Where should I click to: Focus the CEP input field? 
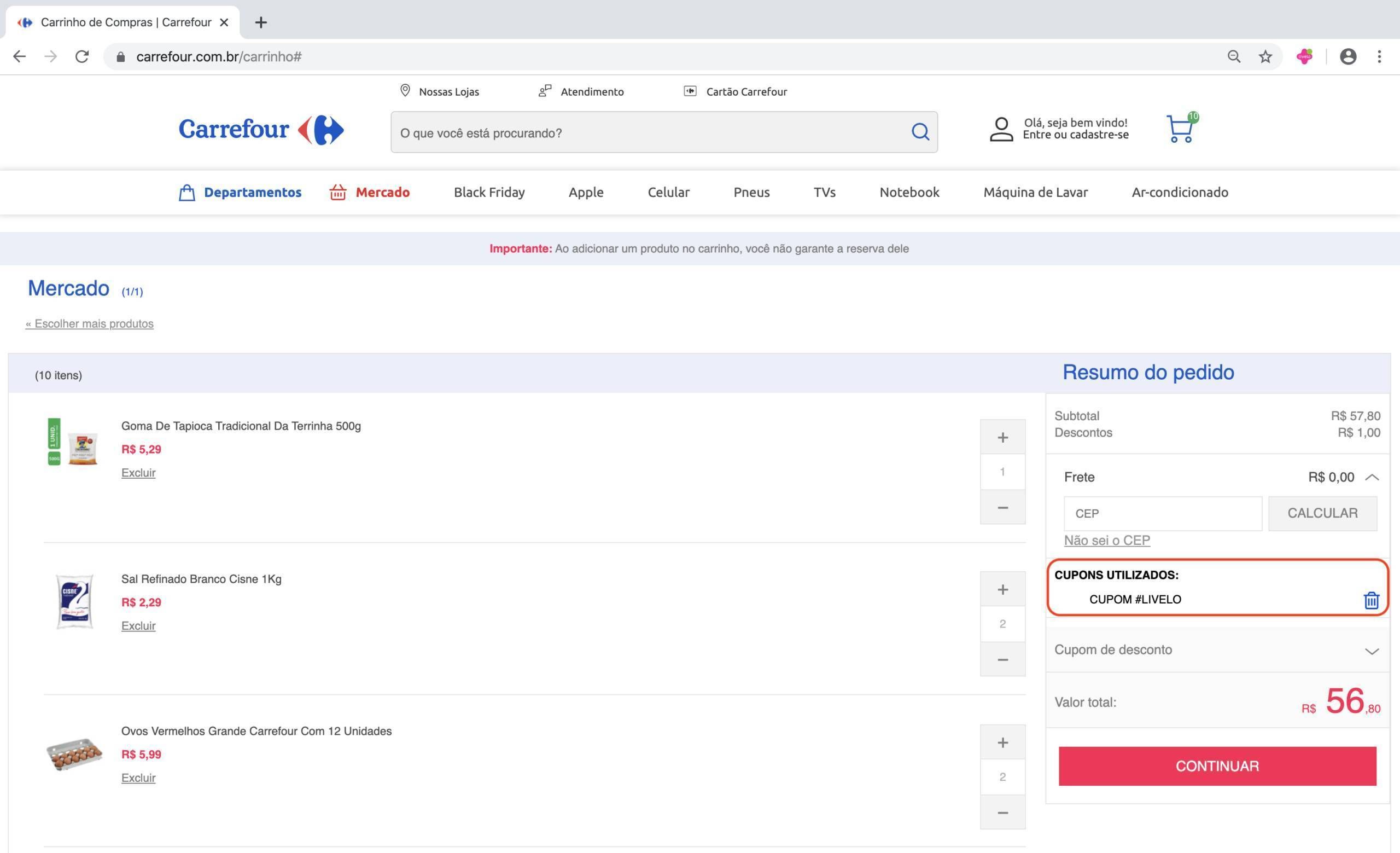1163,513
